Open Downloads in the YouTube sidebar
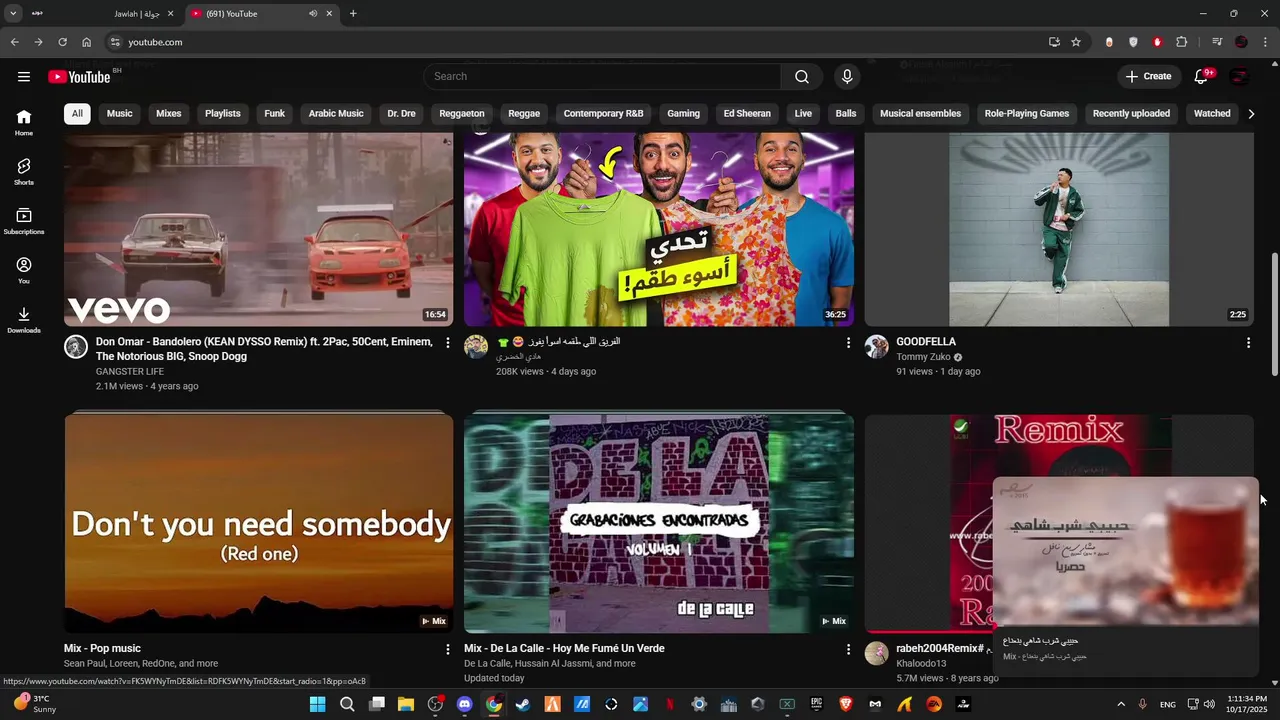Screen dimensions: 1280x720 coord(24,320)
